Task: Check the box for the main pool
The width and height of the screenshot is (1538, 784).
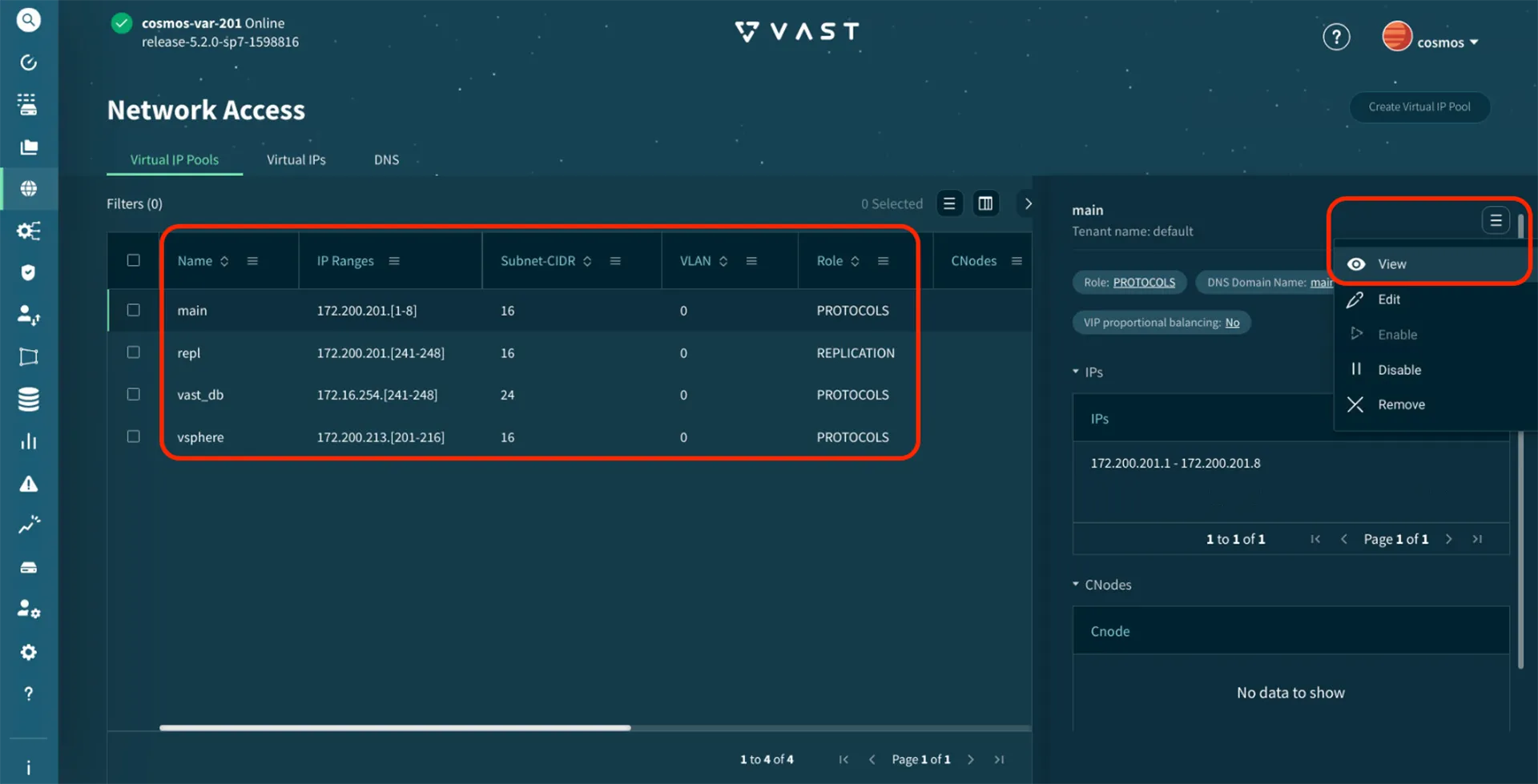Action: coord(134,310)
